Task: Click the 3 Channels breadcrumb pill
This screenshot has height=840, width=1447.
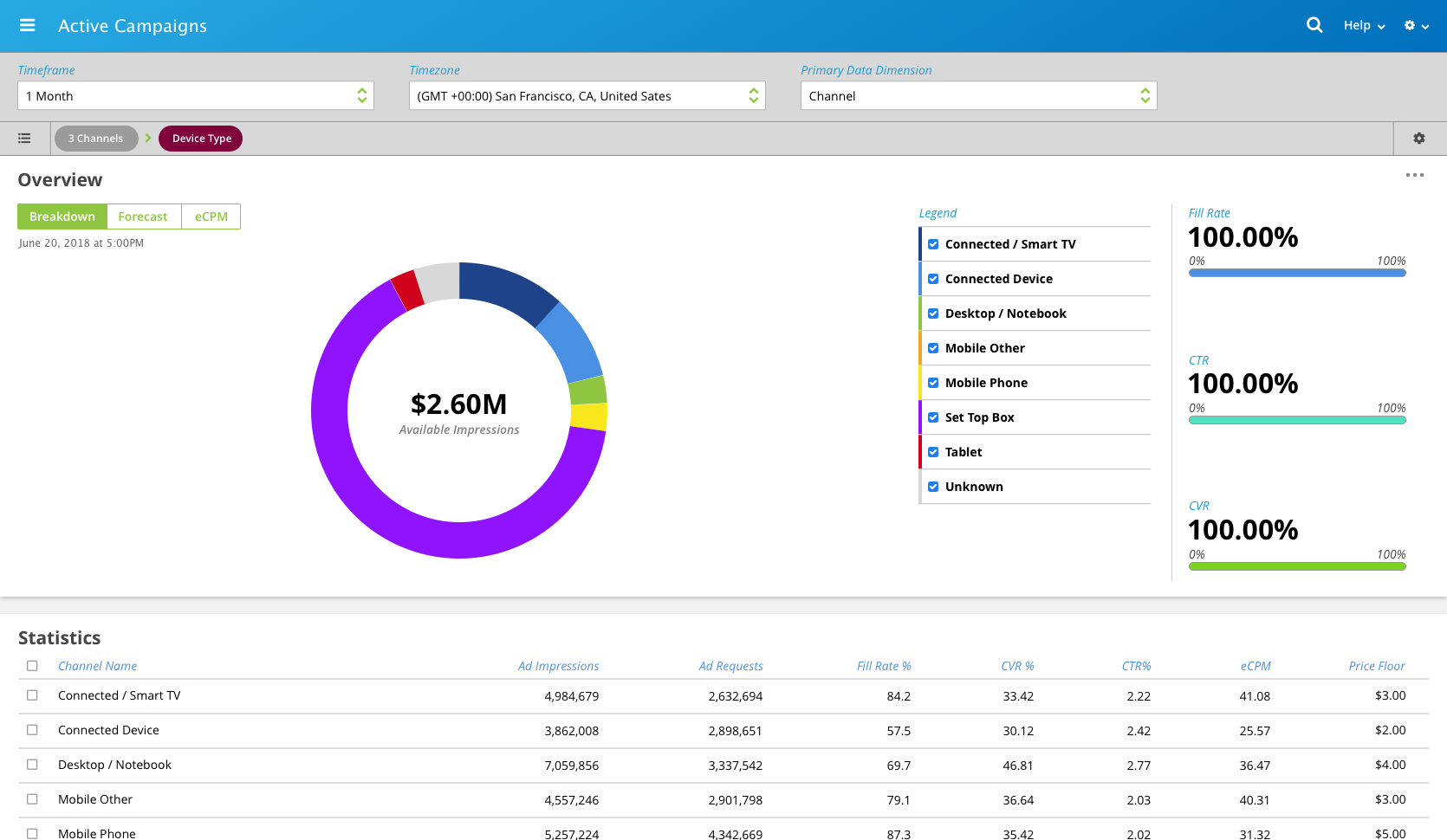Action: click(x=96, y=139)
